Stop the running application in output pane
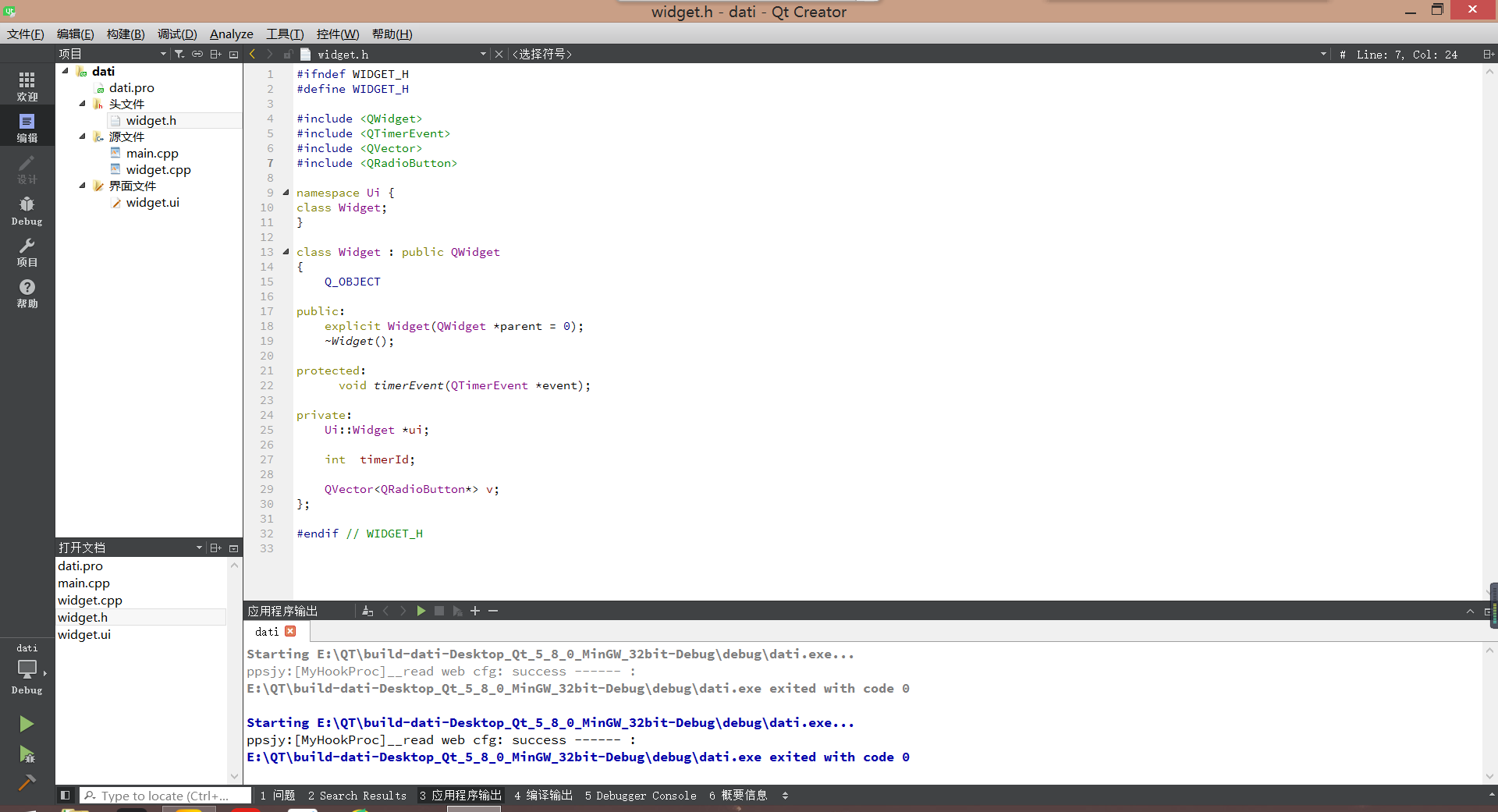 coord(439,611)
